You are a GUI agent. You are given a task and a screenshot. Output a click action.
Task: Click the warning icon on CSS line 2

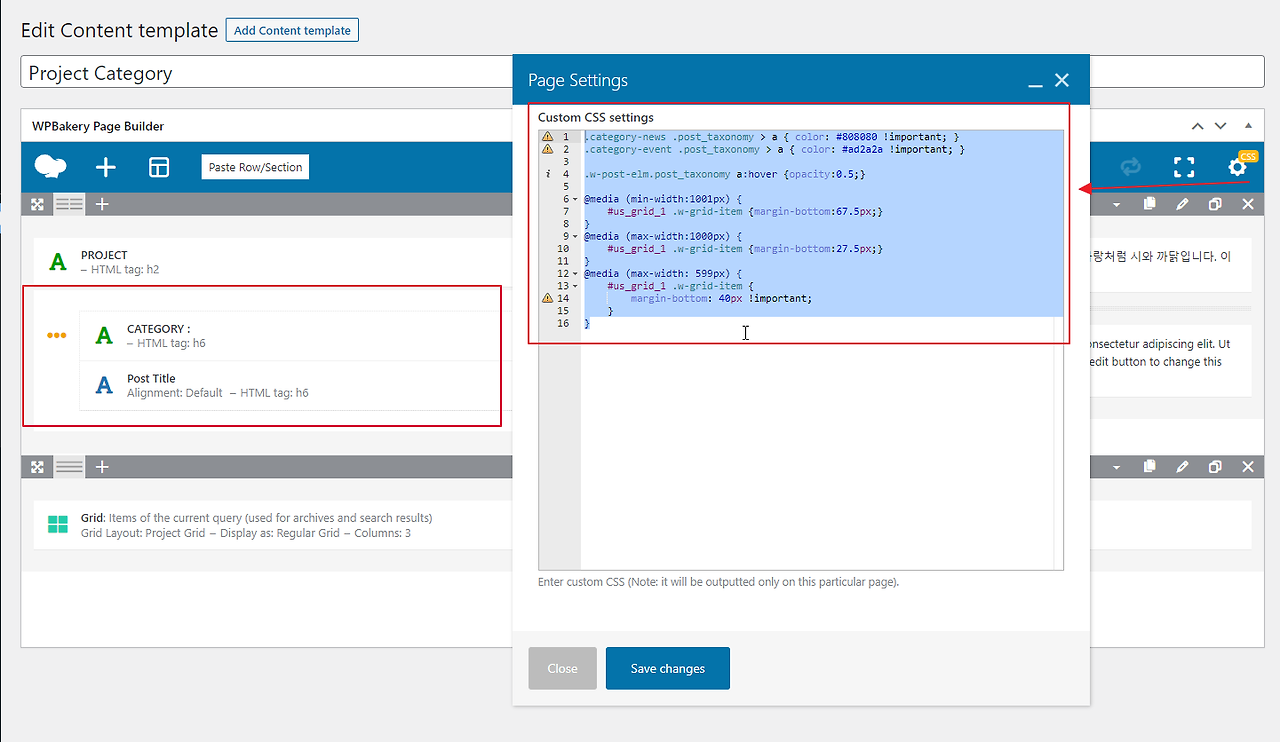(547, 149)
